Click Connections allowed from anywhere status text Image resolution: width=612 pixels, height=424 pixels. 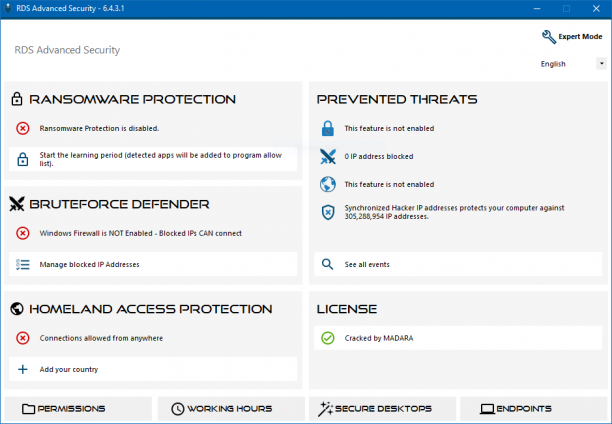tap(101, 338)
